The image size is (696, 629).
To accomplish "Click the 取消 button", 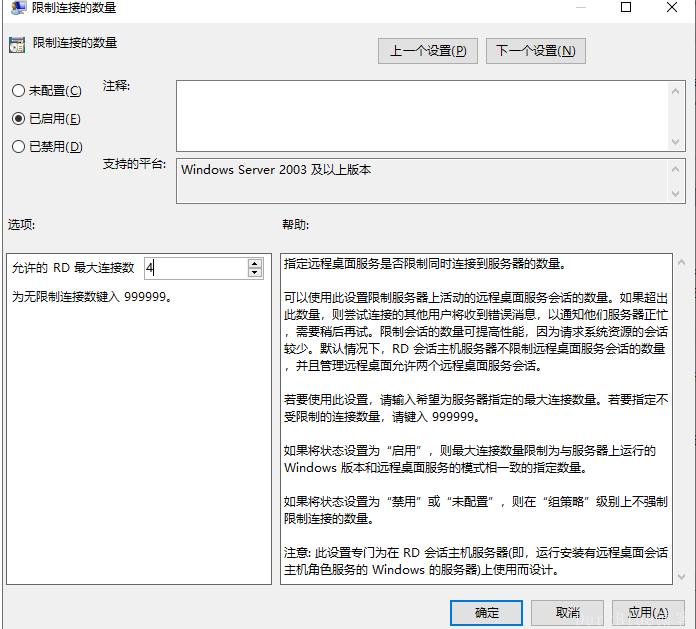I will pos(567,613).
